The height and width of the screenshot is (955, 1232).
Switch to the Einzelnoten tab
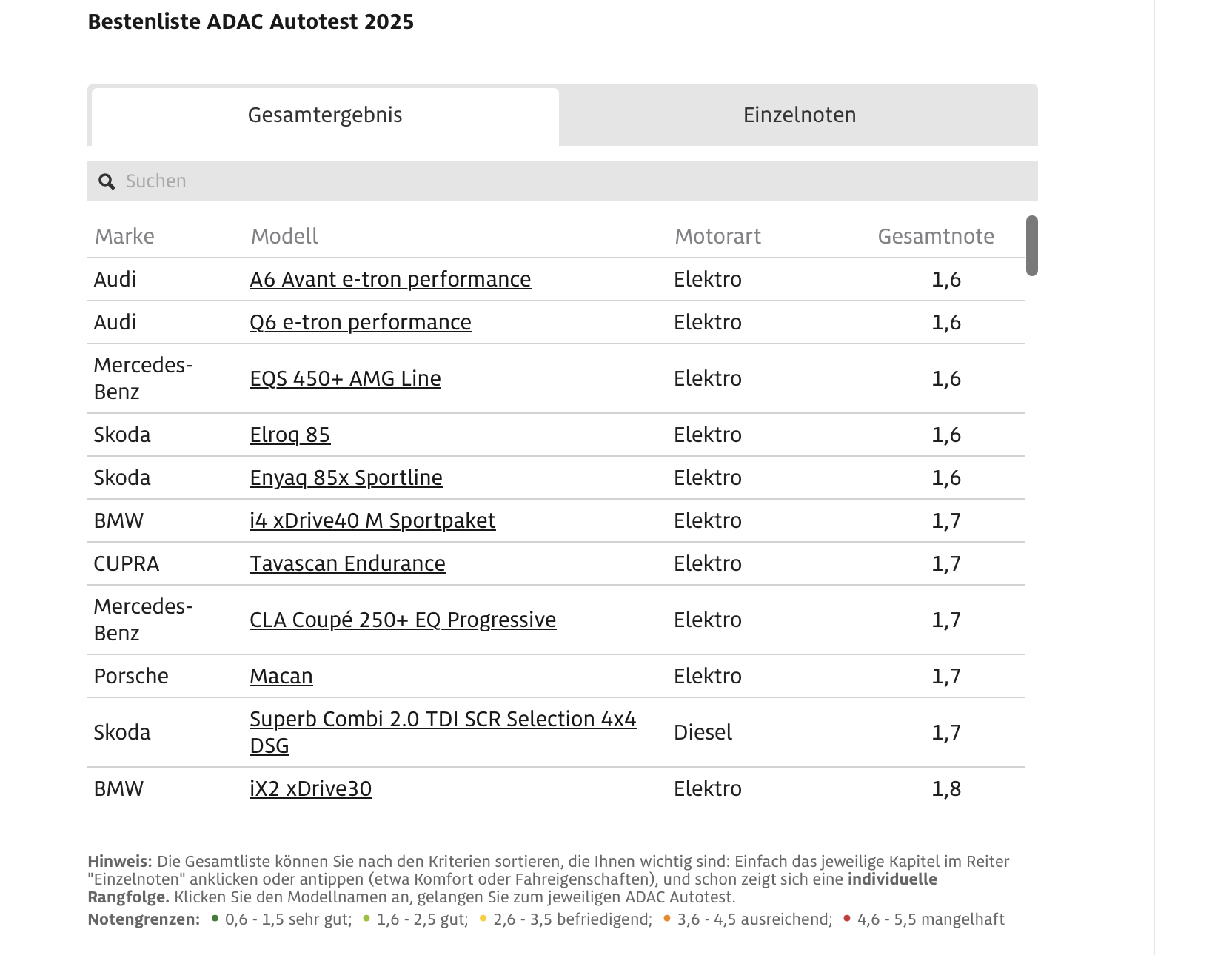799,115
